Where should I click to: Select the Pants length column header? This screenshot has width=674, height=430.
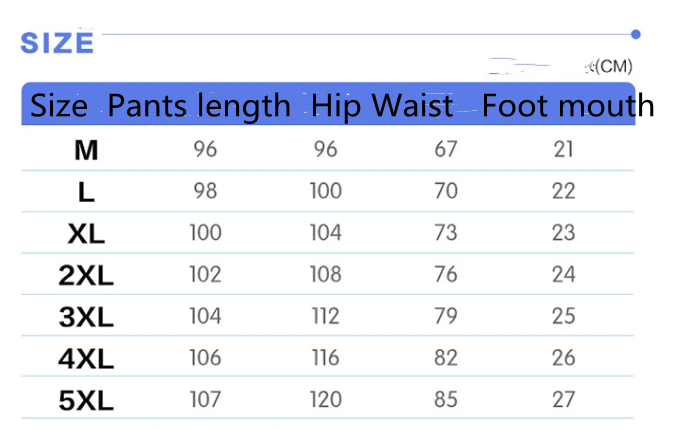[x=198, y=106]
